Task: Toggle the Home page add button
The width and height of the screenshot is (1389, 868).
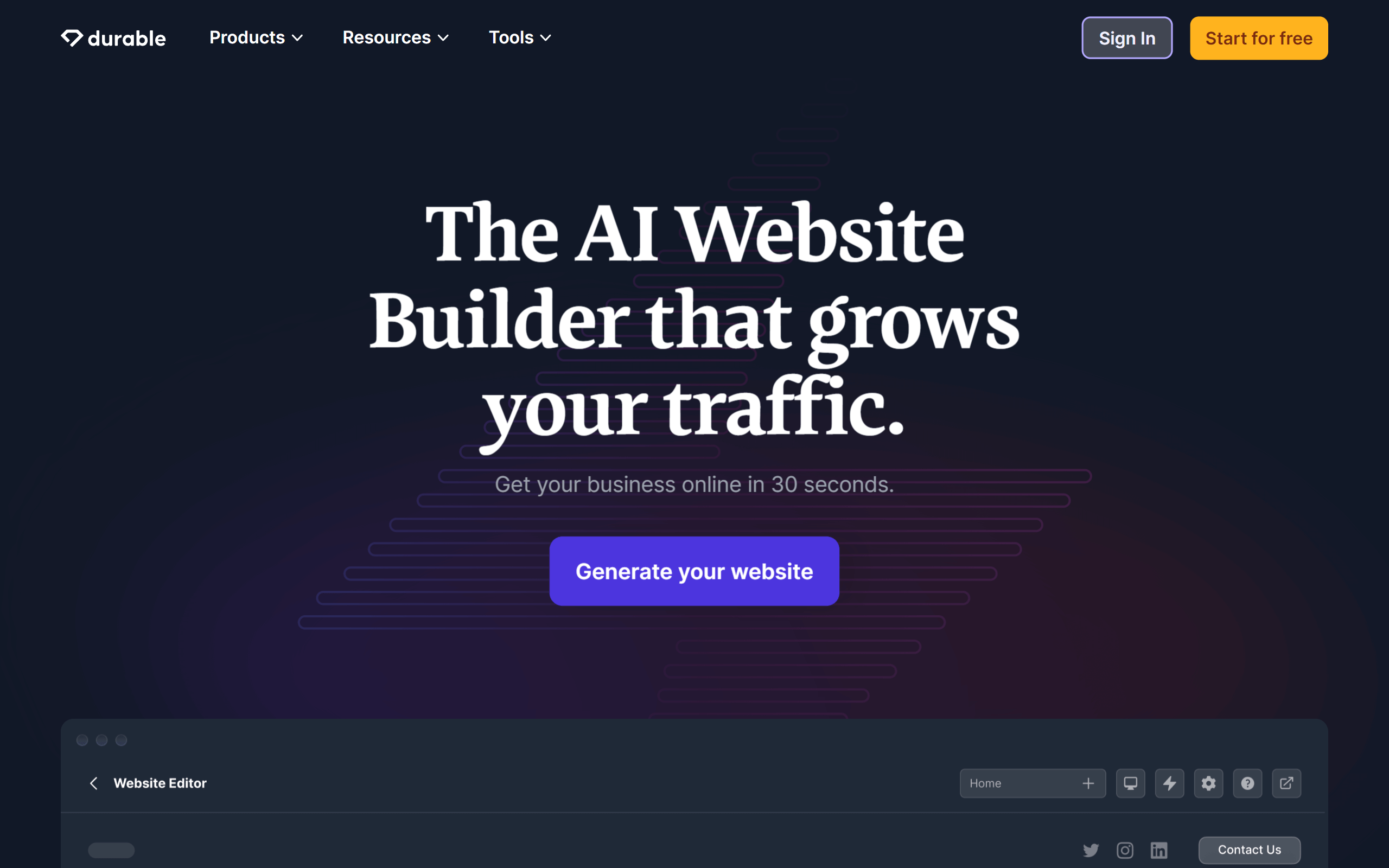Action: 1089,783
